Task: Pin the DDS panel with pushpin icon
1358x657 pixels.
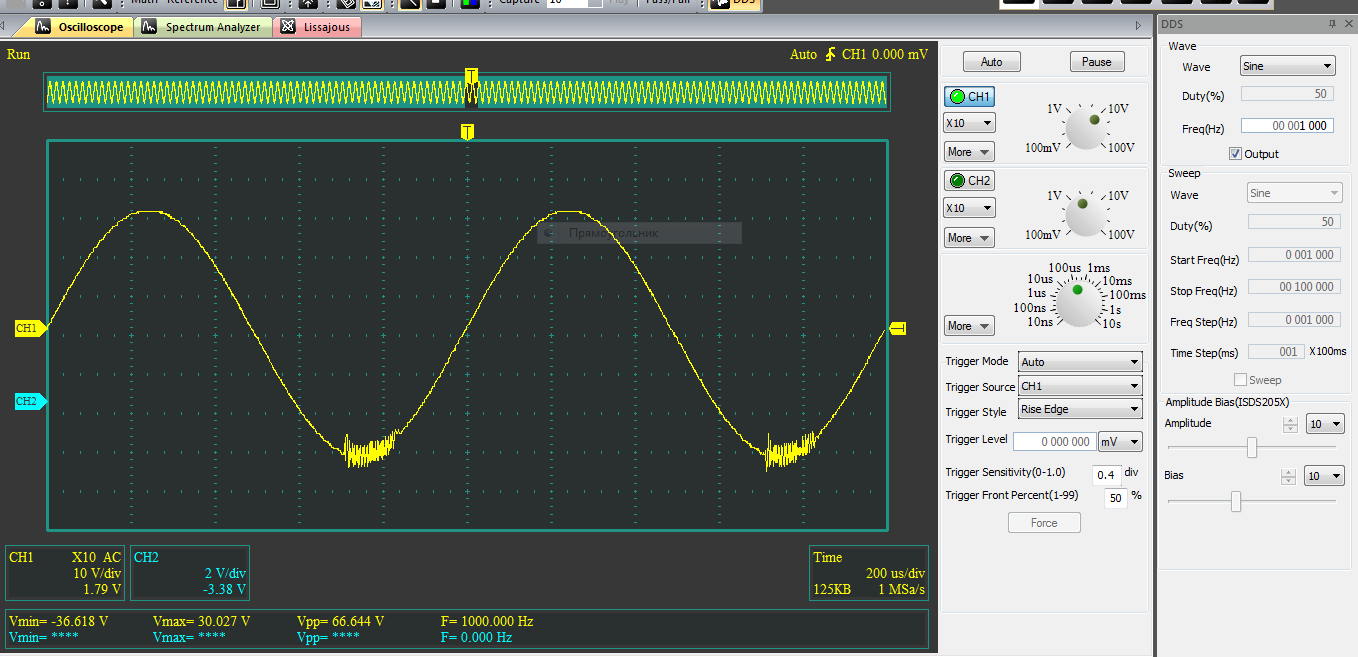Action: tap(1331, 24)
